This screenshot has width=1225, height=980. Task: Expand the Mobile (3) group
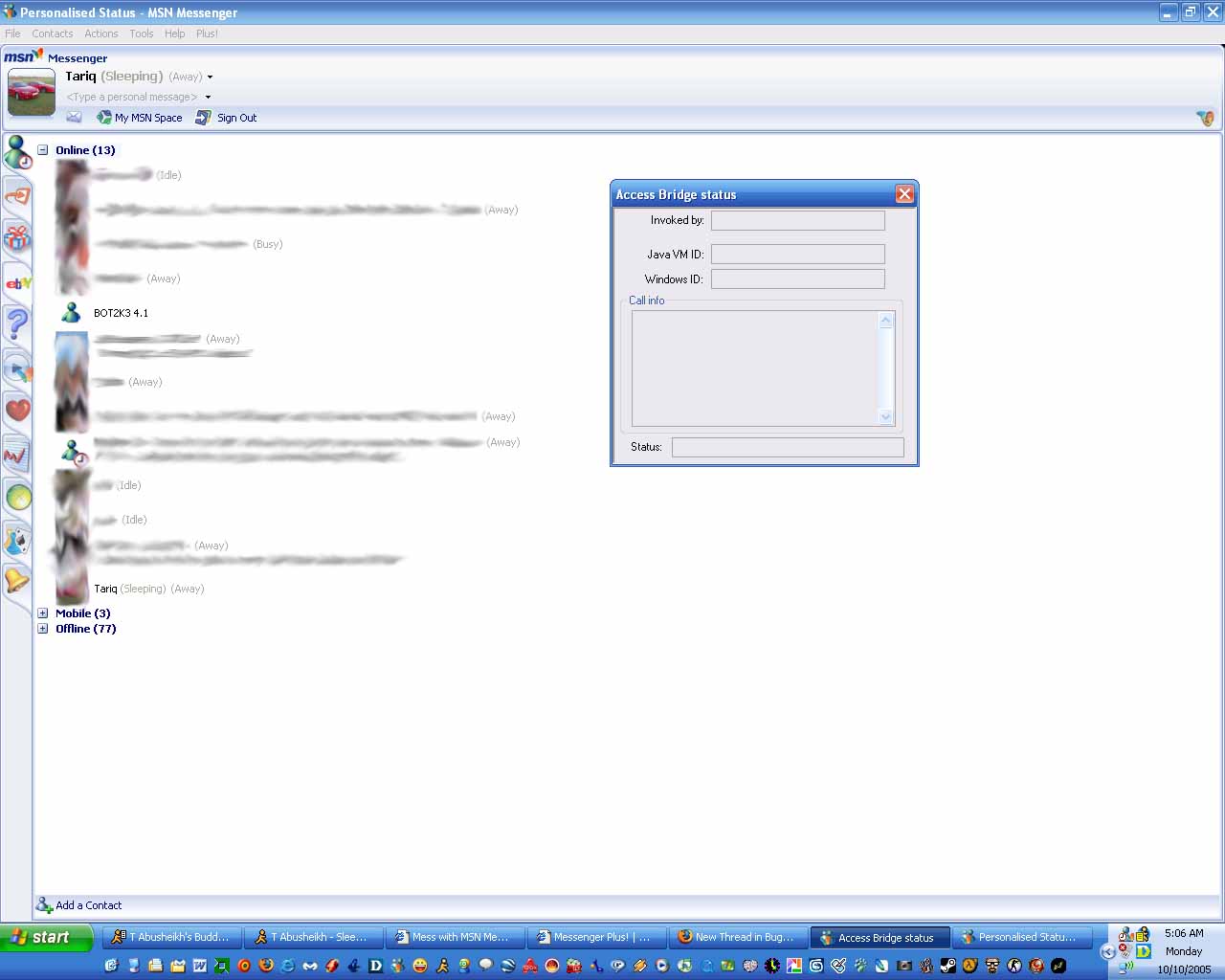(42, 613)
